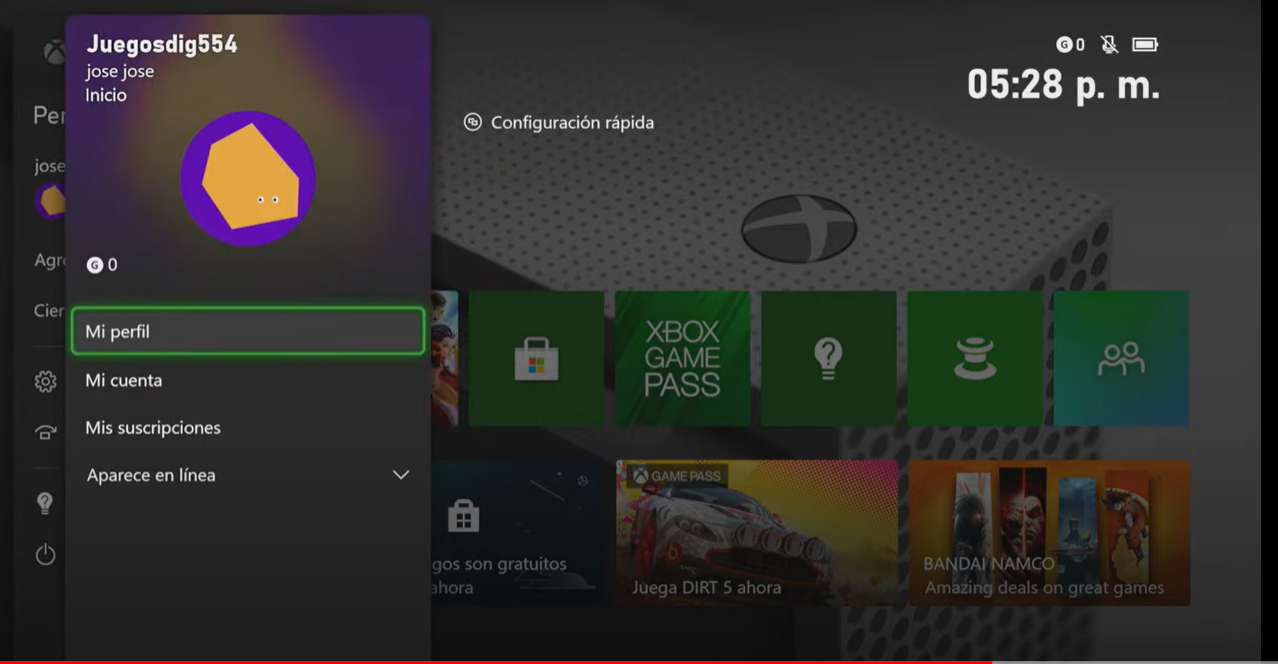
Task: Click muted microphone status icon
Action: pos(1109,44)
